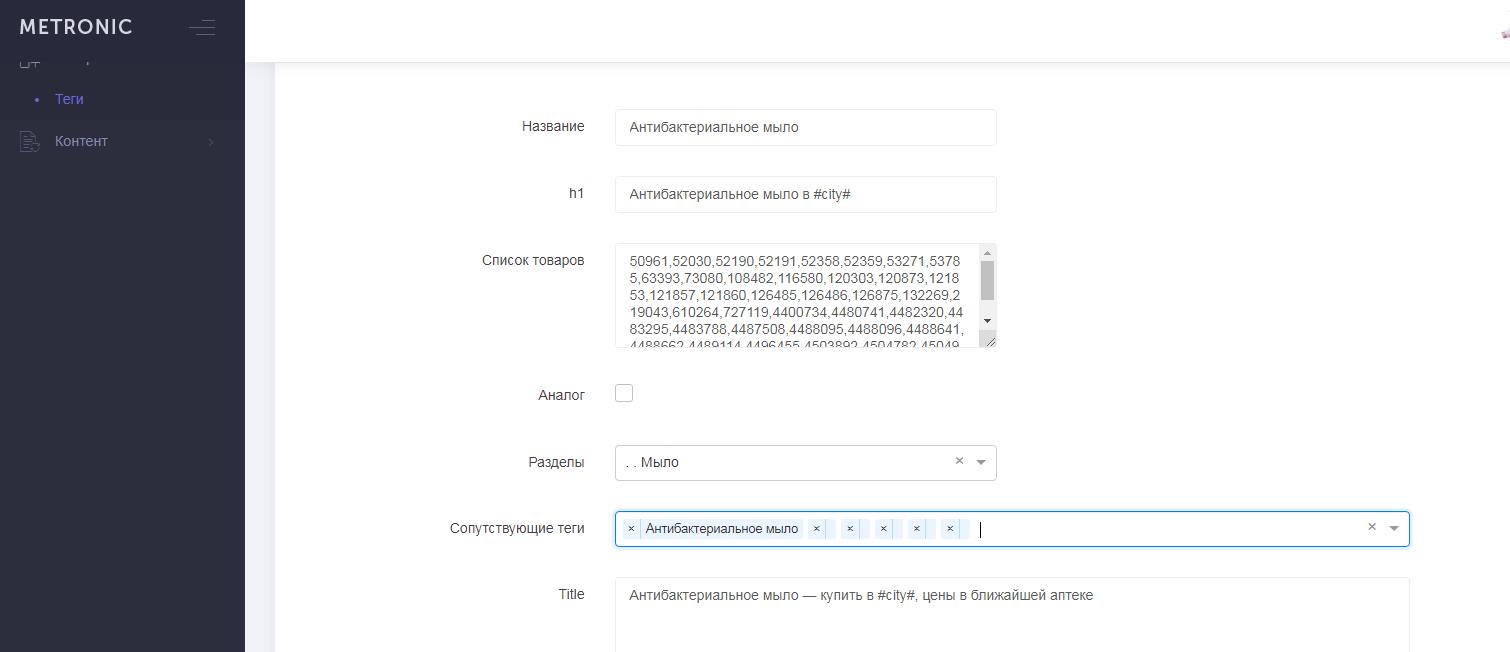Click the Список товаров scrollbar thumb

[x=987, y=281]
